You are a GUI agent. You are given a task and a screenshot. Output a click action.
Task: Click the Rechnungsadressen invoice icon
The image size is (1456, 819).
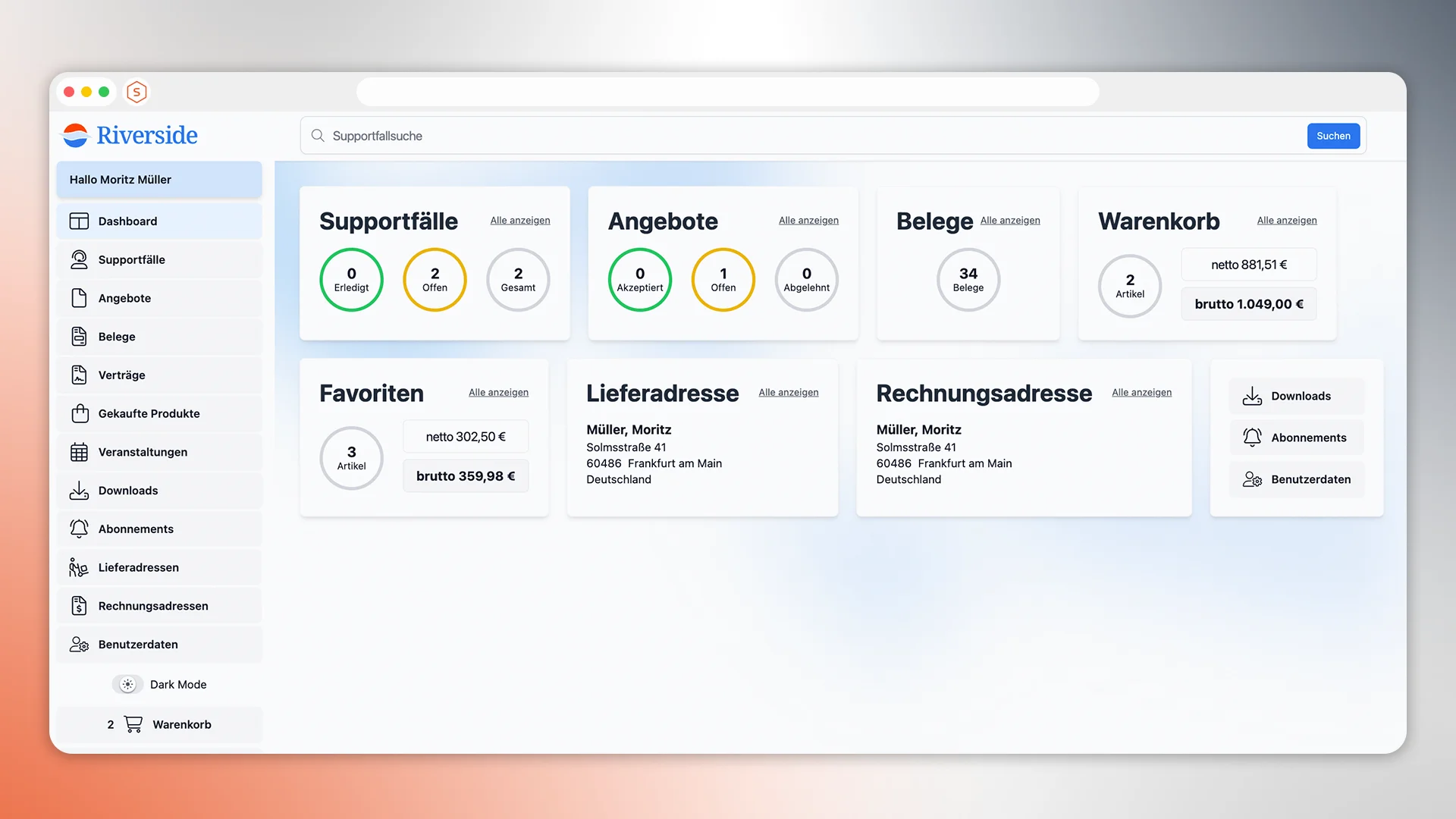click(79, 606)
